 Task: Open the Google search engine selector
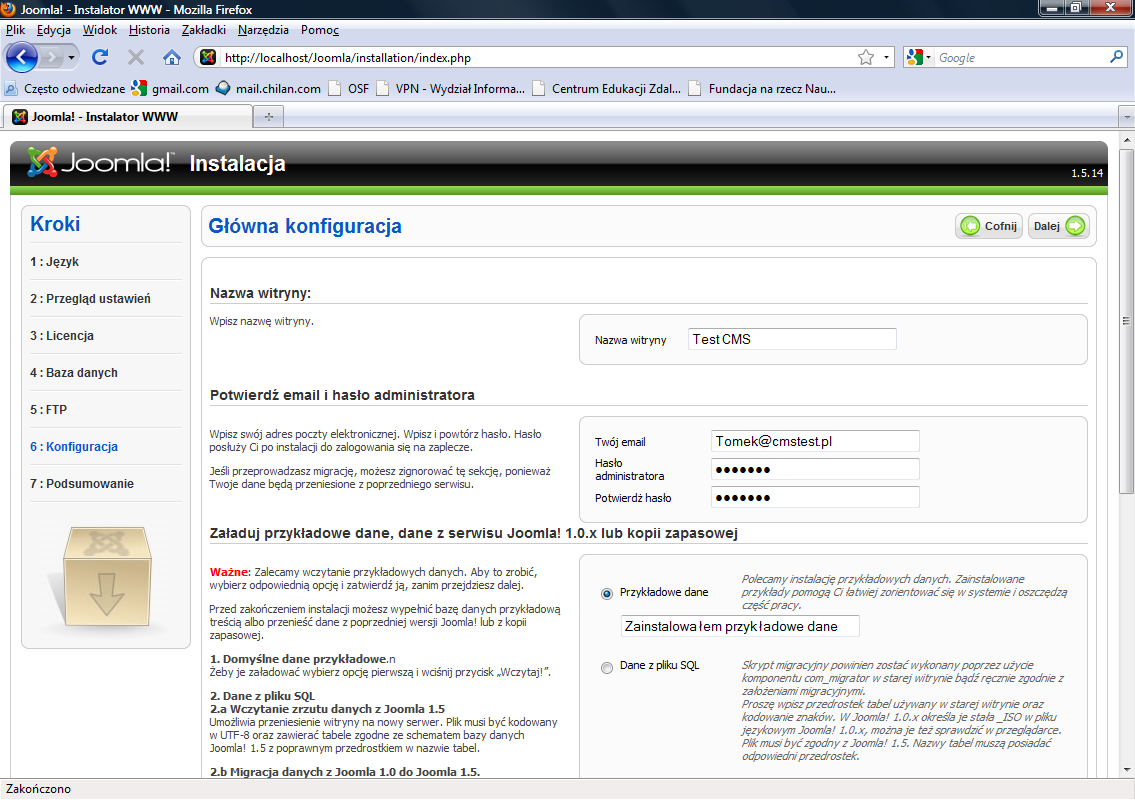coord(919,57)
